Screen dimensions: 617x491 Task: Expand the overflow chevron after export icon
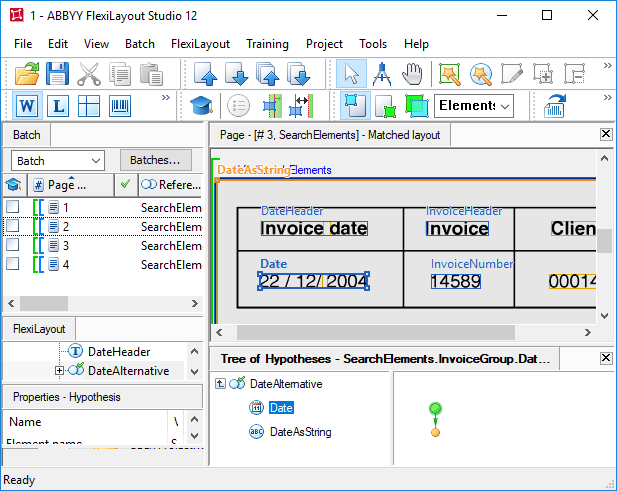tap(608, 97)
